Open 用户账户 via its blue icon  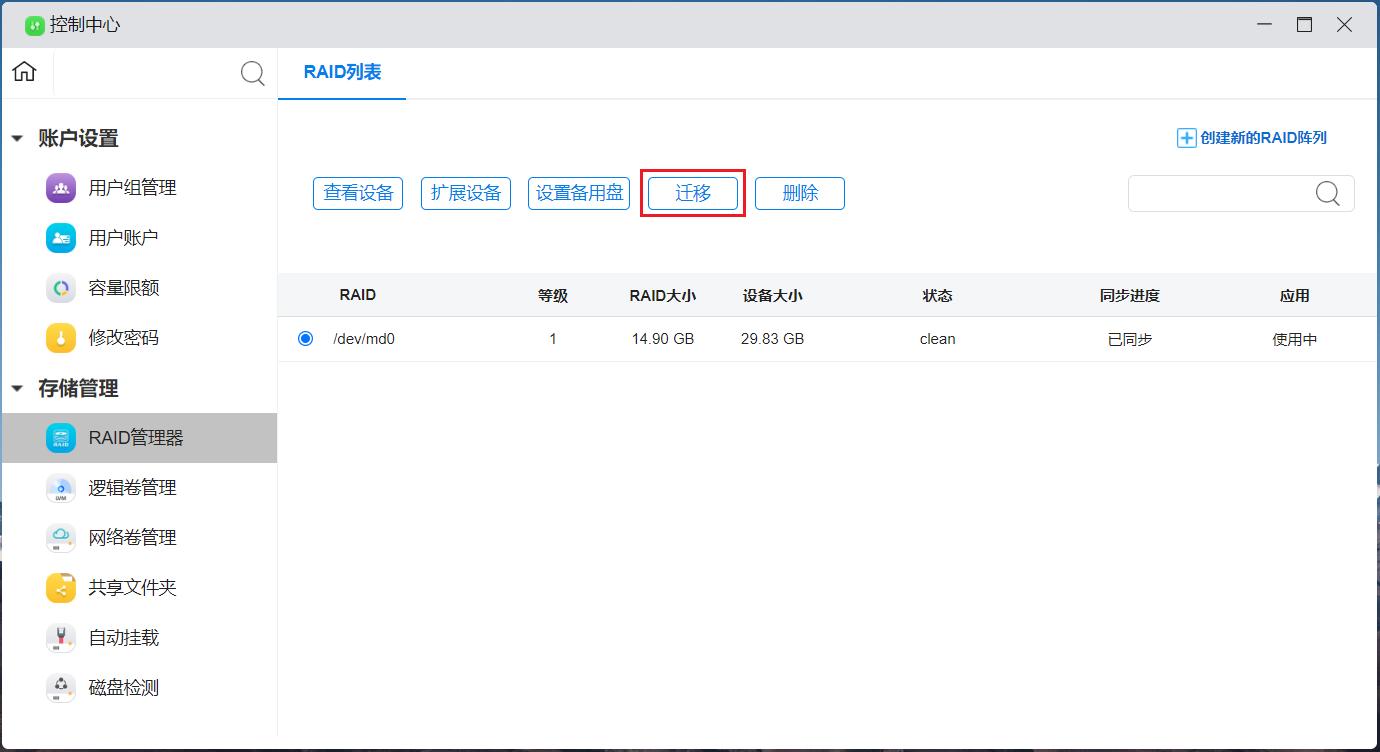pos(61,238)
